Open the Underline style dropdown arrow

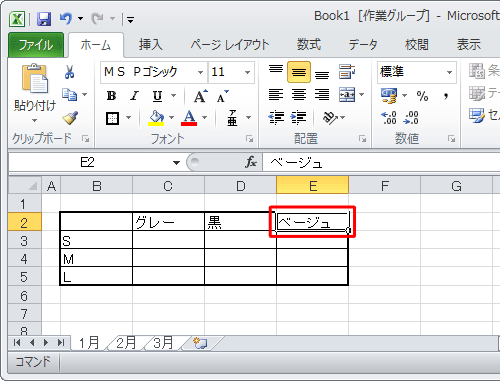[x=173, y=96]
